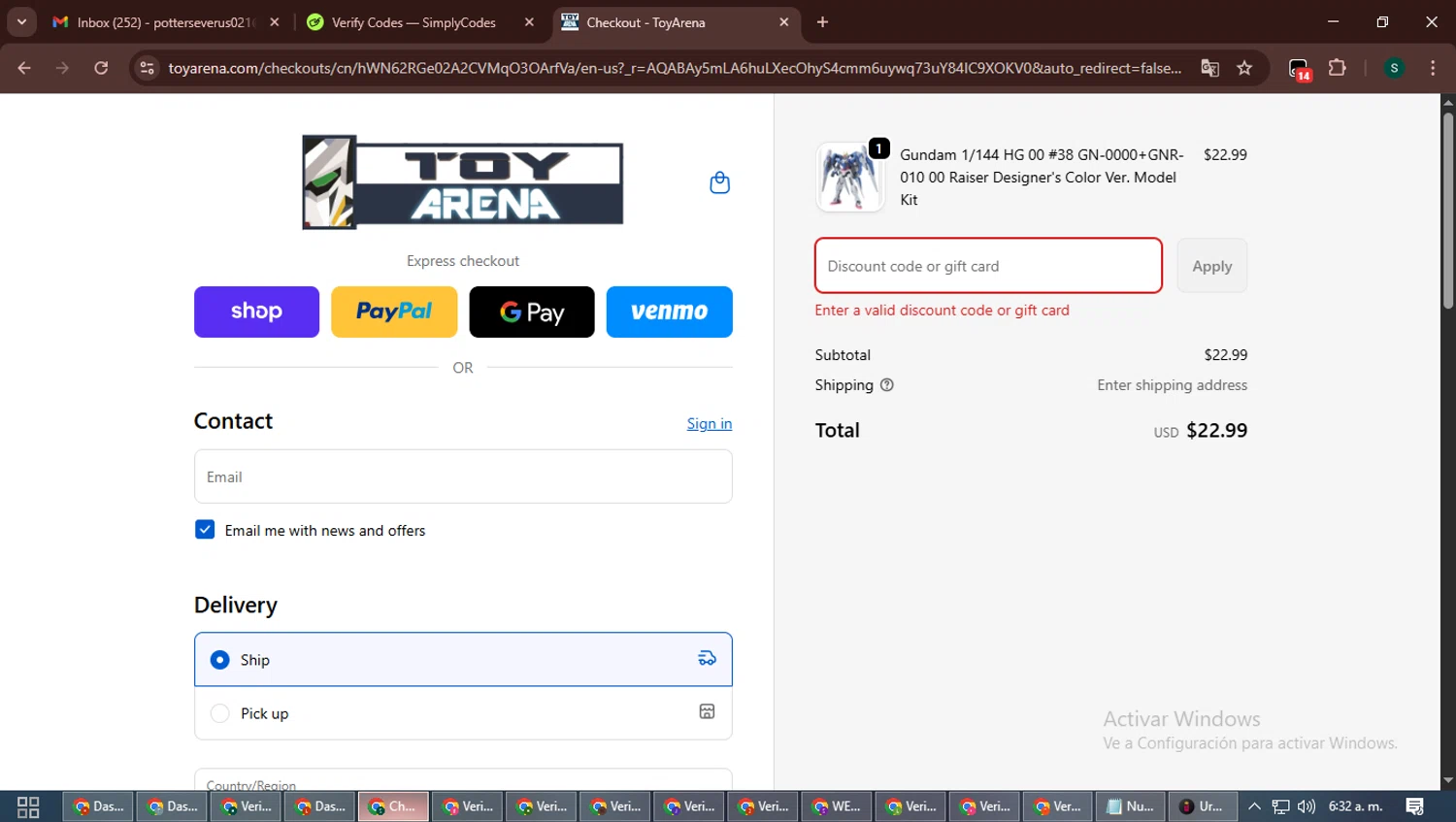
Task: Close the Checkout ToyArena tab
Action: [784, 22]
